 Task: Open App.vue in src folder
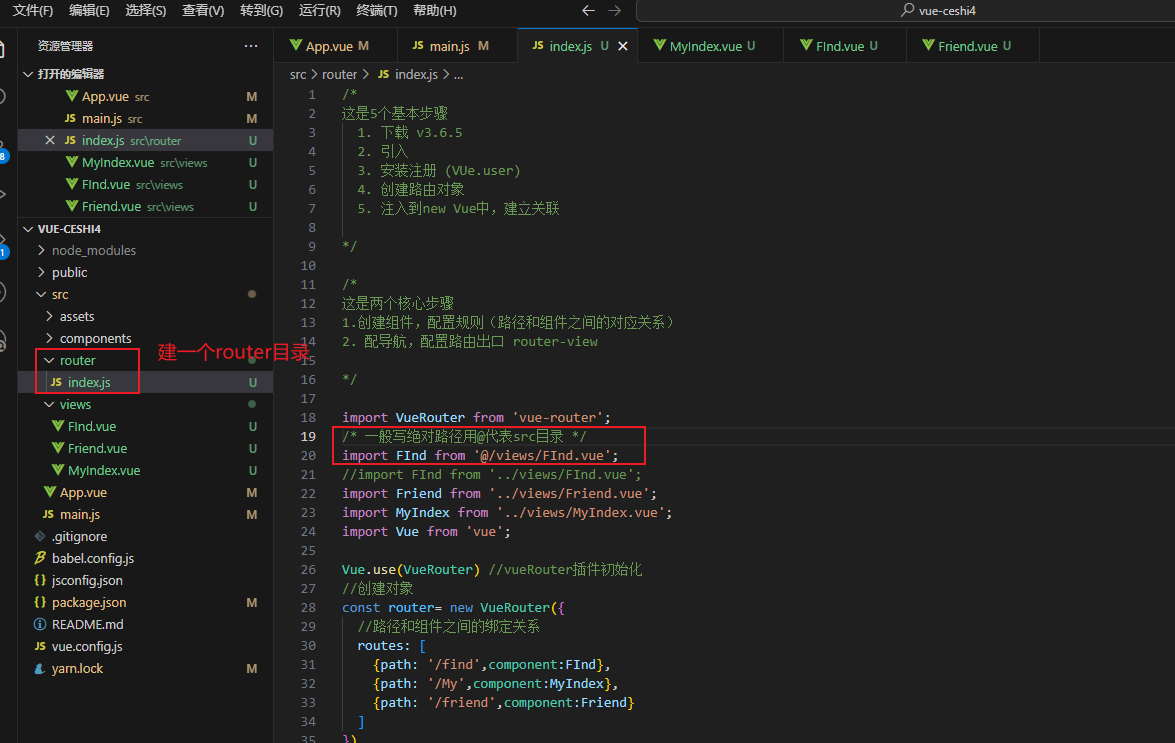145,492
